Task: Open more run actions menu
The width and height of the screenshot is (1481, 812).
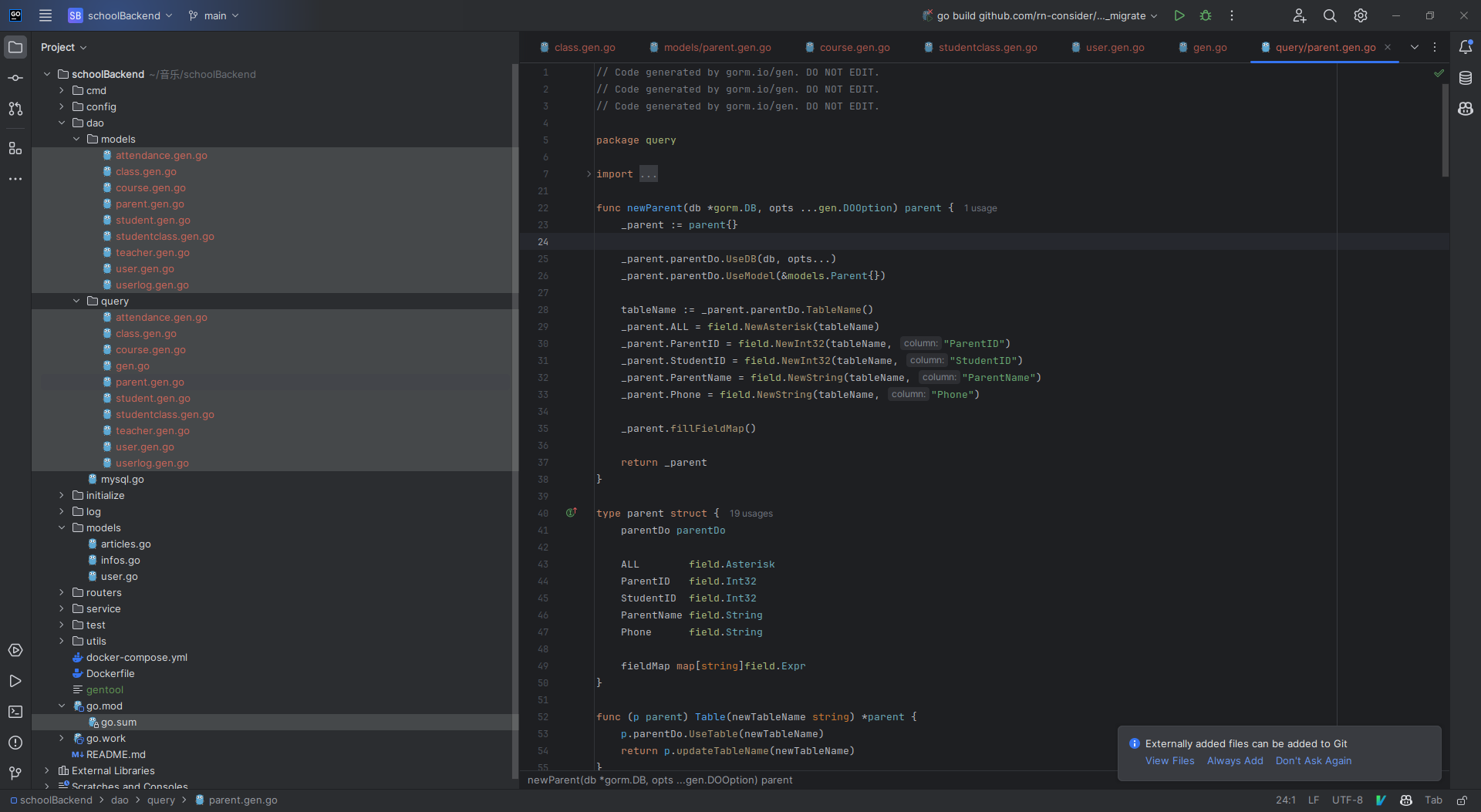Action: pyautogui.click(x=1232, y=15)
